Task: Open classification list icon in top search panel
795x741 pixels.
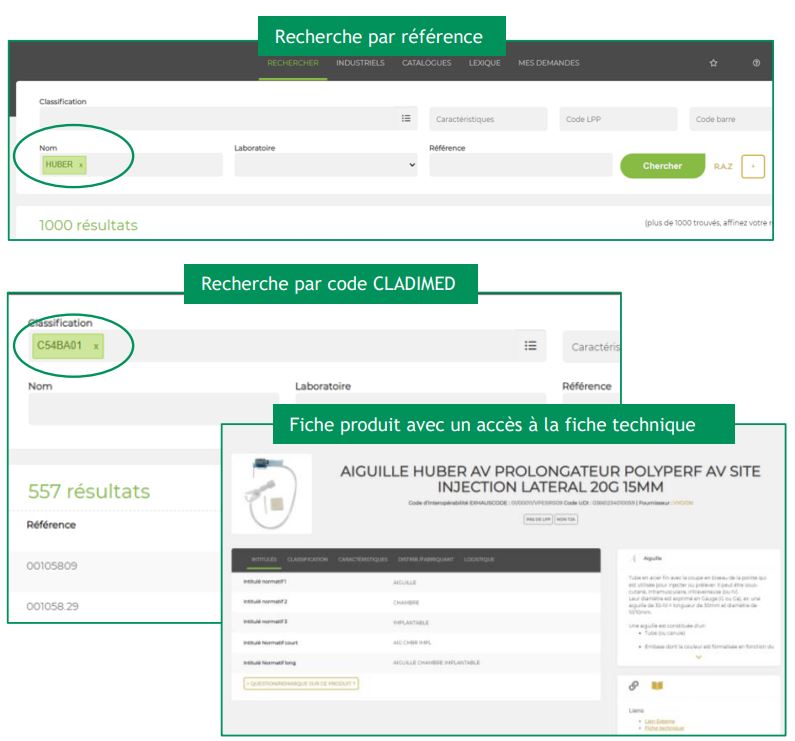Action: pyautogui.click(x=406, y=118)
